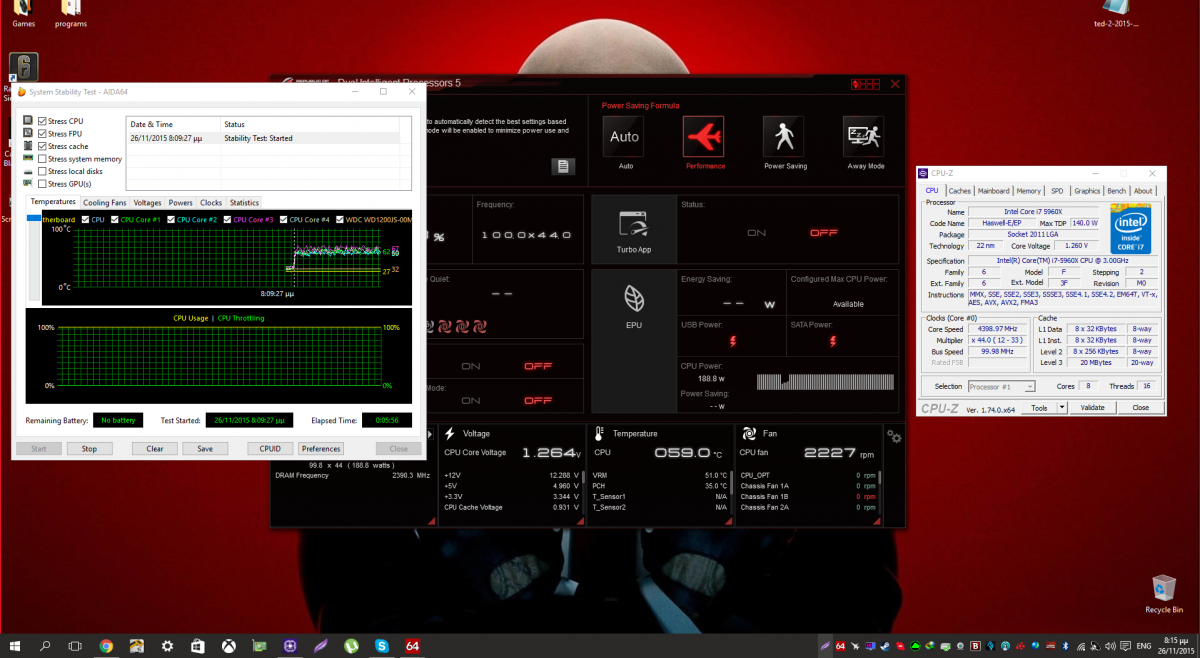Activate Away Mode icon
The width and height of the screenshot is (1200, 658).
tap(864, 137)
